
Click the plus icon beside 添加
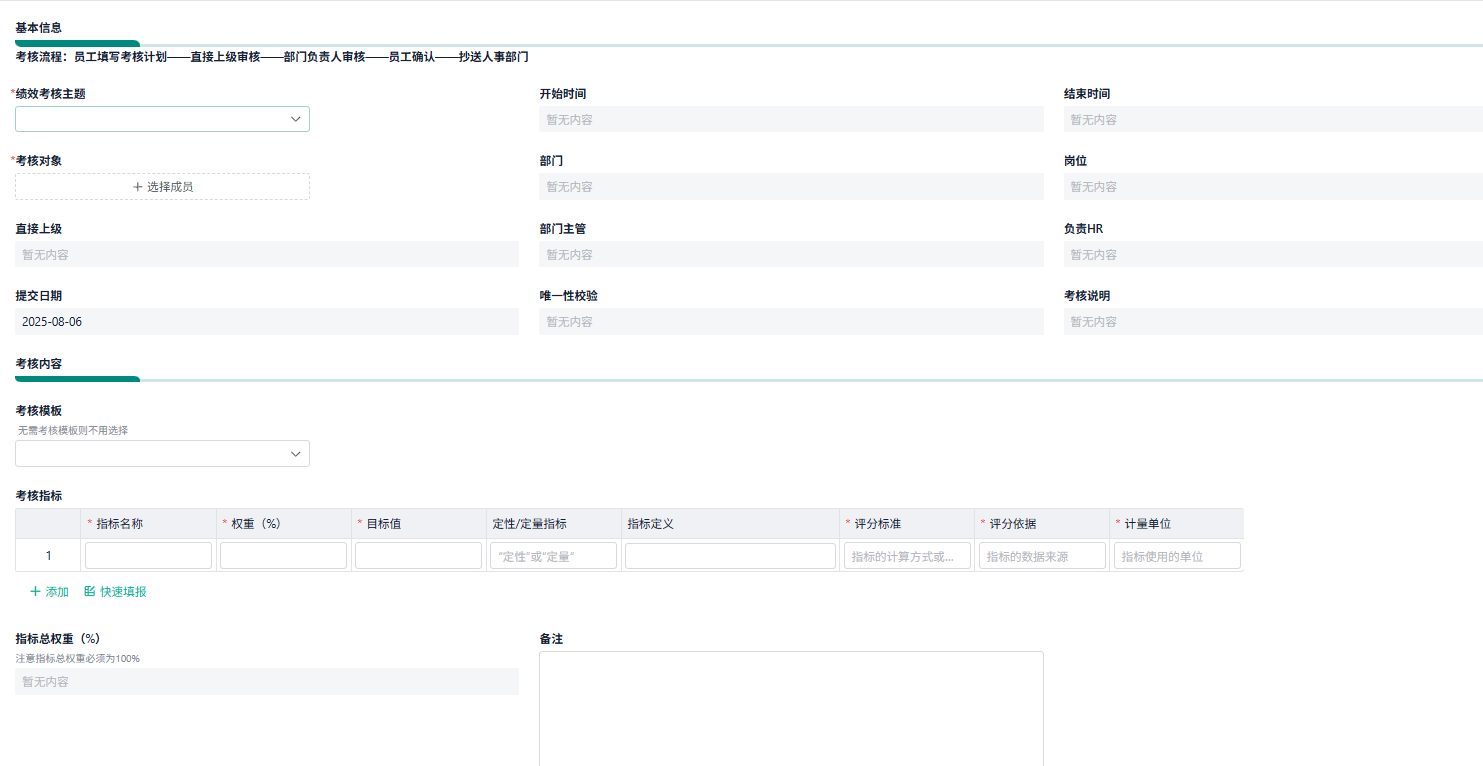point(35,592)
